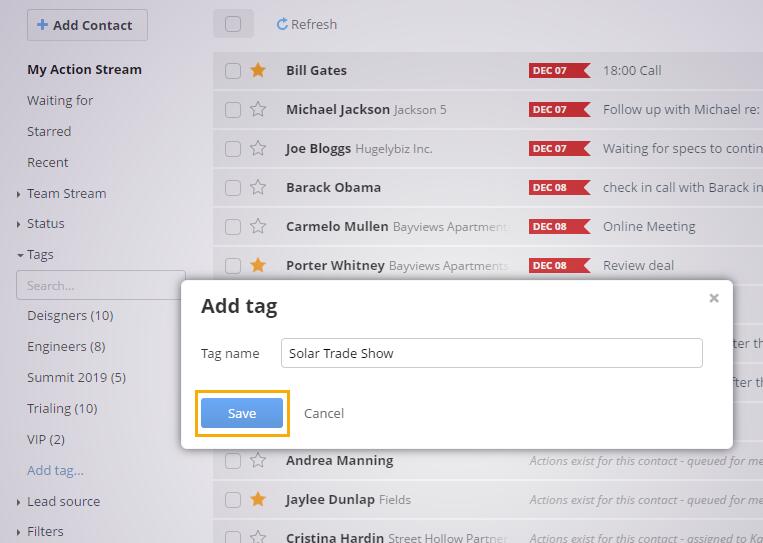
Task: Click the Add Contact button
Action: (x=87, y=25)
